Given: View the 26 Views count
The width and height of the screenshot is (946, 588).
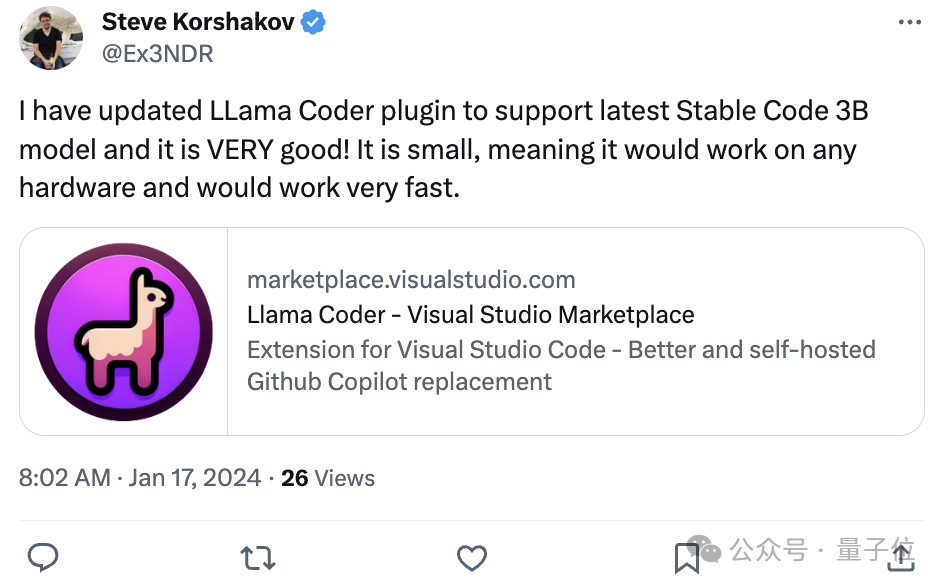Looking at the screenshot, I should point(328,478).
